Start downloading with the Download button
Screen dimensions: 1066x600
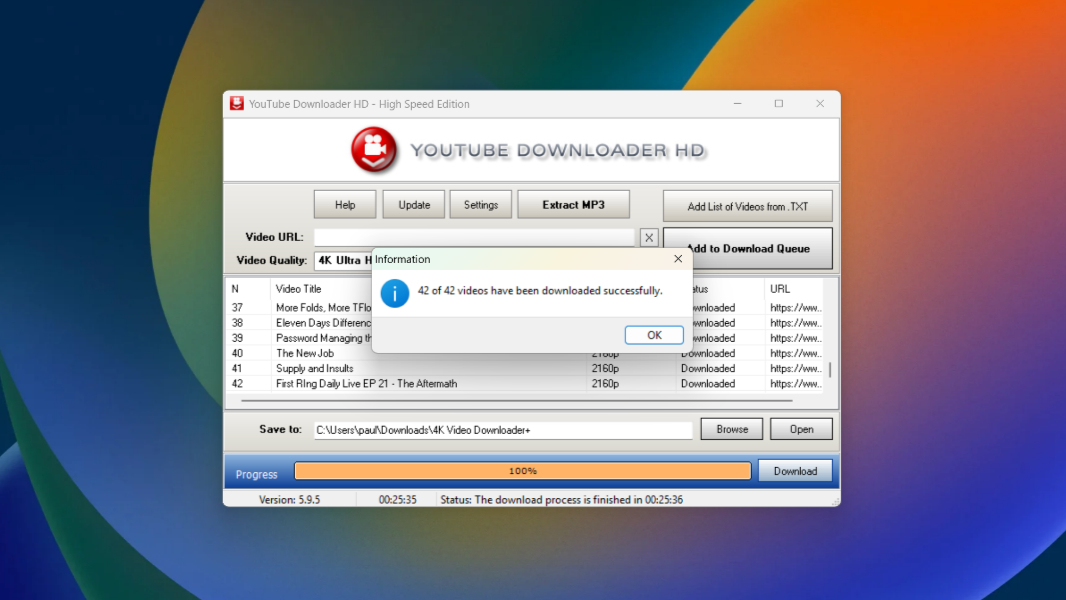pos(795,470)
